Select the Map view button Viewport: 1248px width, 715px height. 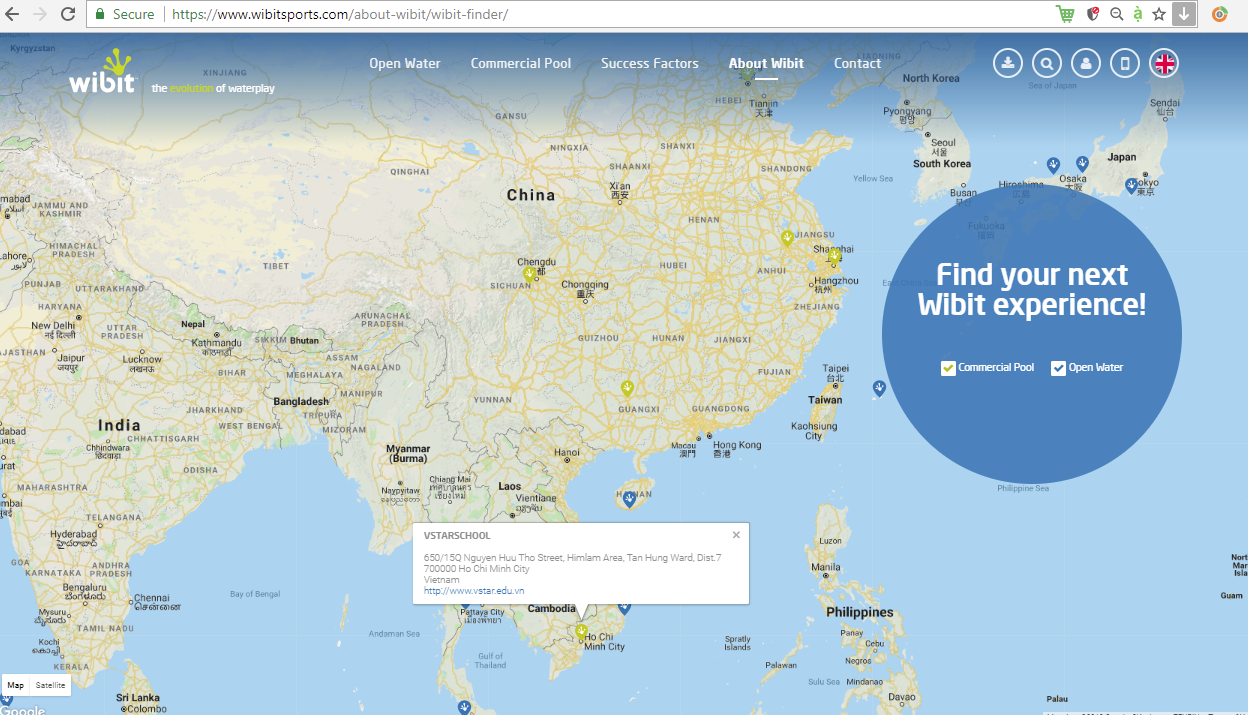click(x=16, y=685)
